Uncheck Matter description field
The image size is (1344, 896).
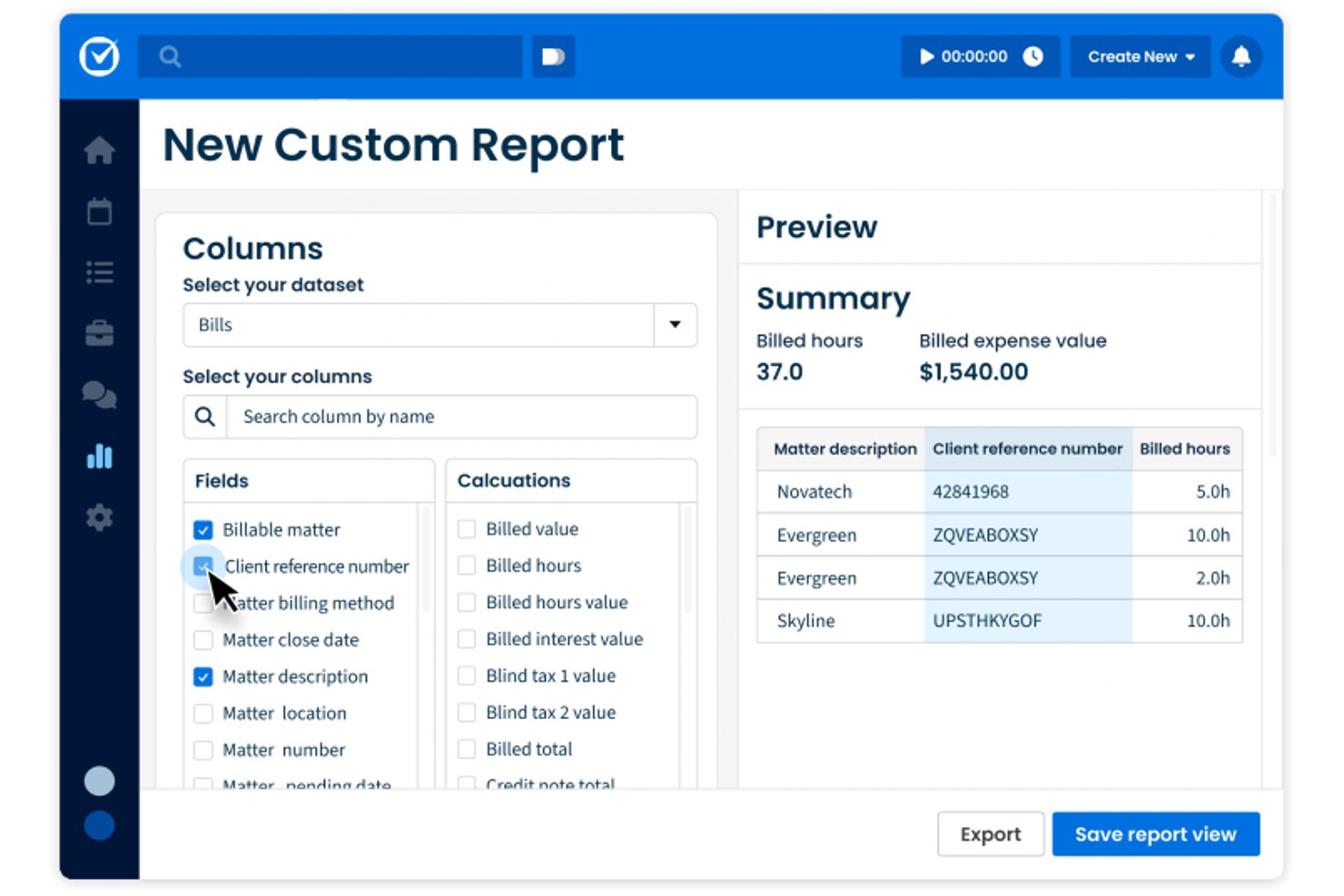(x=203, y=676)
